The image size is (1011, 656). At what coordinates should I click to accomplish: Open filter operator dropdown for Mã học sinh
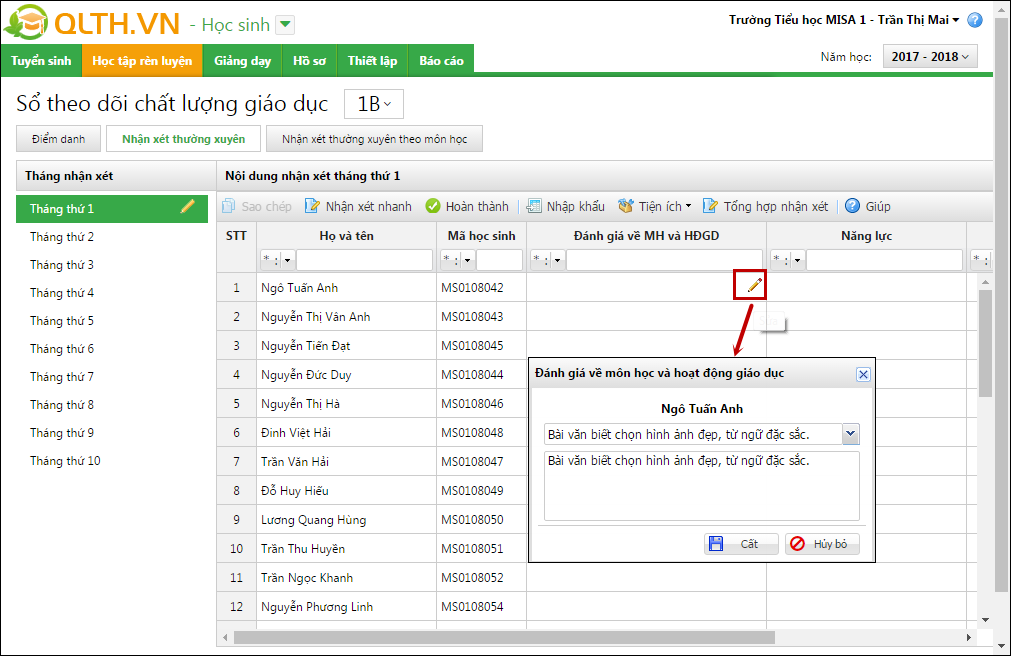tap(467, 260)
